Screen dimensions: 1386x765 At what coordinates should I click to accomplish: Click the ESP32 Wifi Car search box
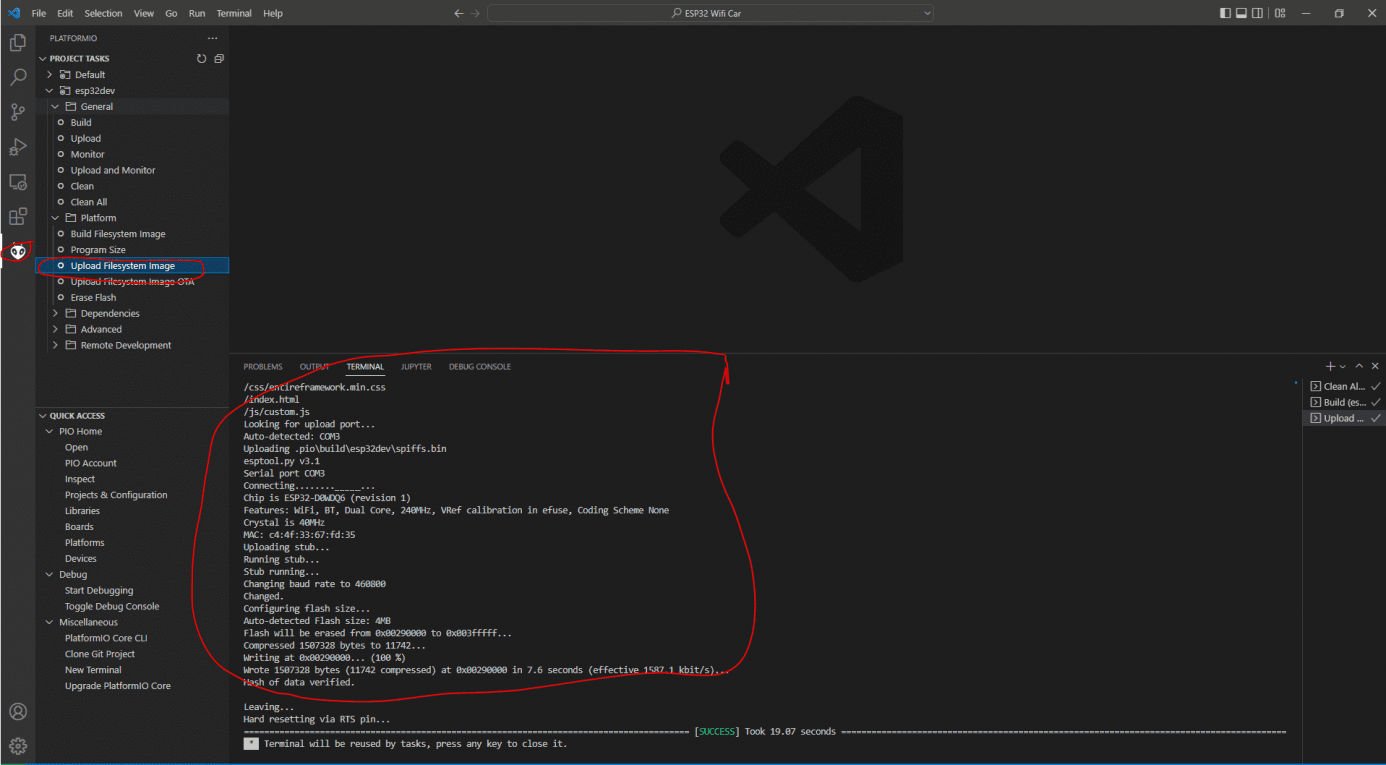coord(710,13)
